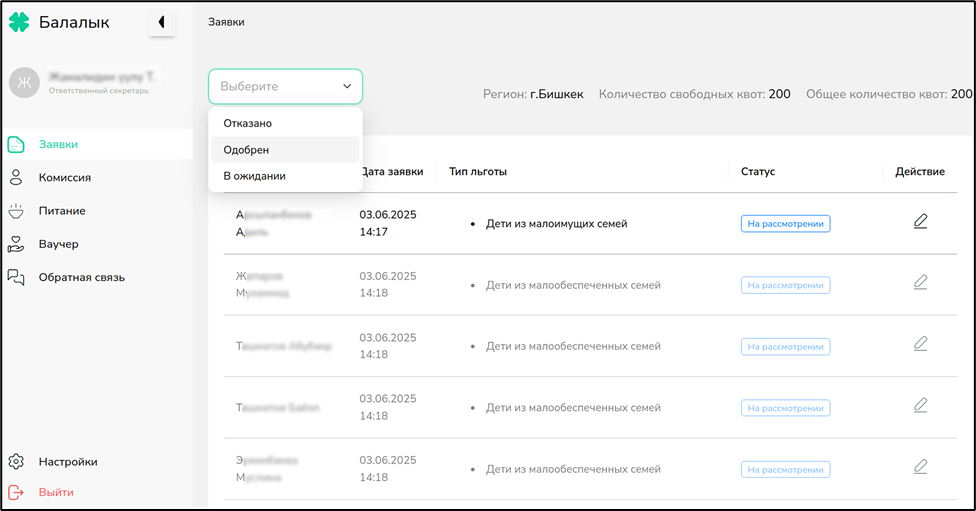Image resolution: width=976 pixels, height=511 pixels.
Task: Click На рассмотрении badge in first row
Action: (x=786, y=224)
